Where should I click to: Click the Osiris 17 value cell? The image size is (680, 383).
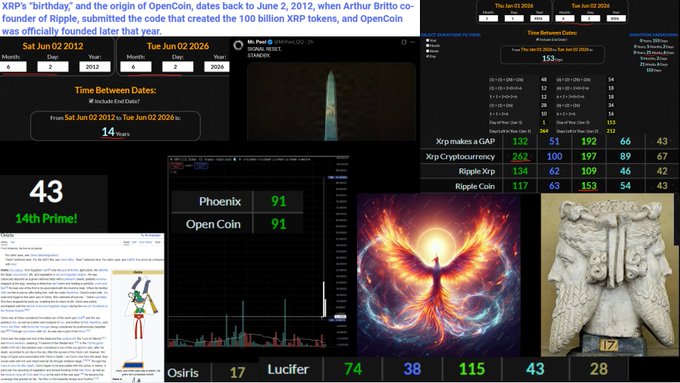pyautogui.click(x=237, y=373)
